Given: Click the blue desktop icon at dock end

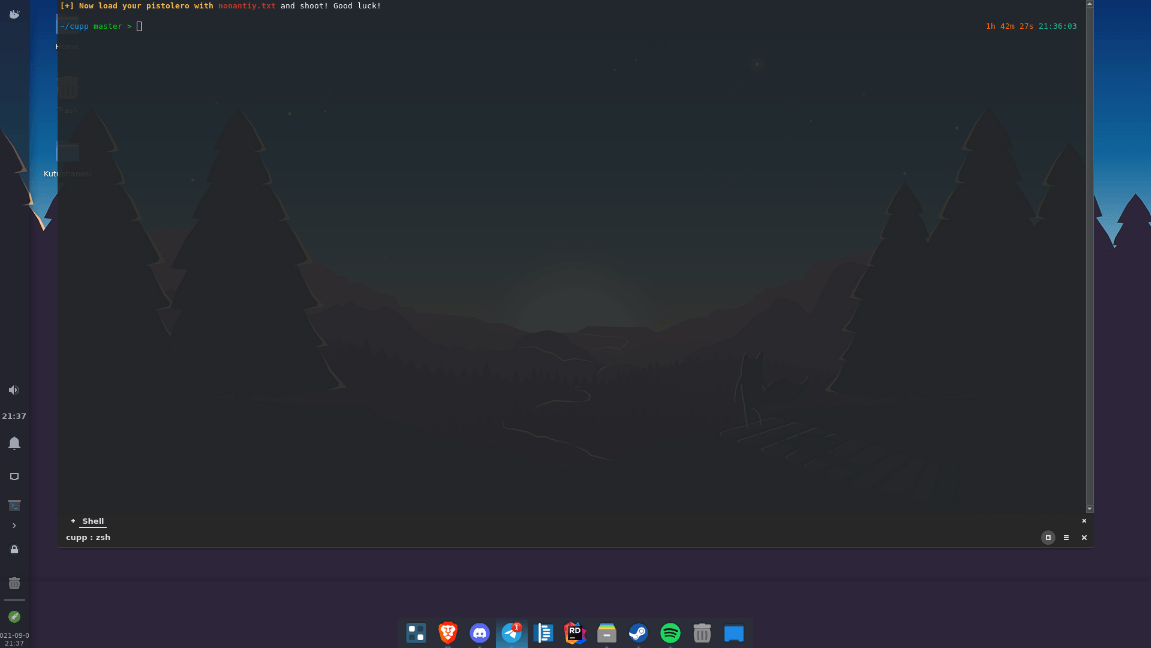Looking at the screenshot, I should 733,633.
